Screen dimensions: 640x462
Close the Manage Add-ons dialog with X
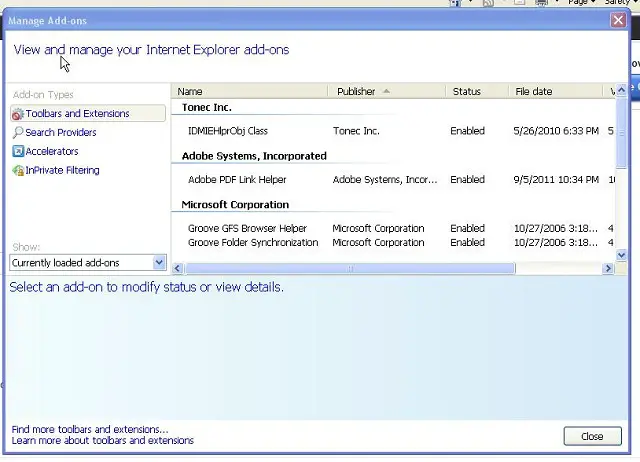618,20
